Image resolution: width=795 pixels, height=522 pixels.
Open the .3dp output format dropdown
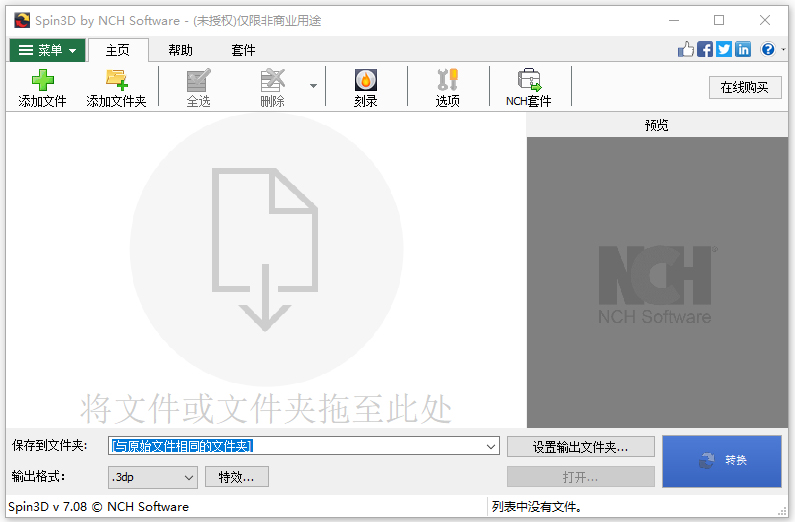(153, 477)
